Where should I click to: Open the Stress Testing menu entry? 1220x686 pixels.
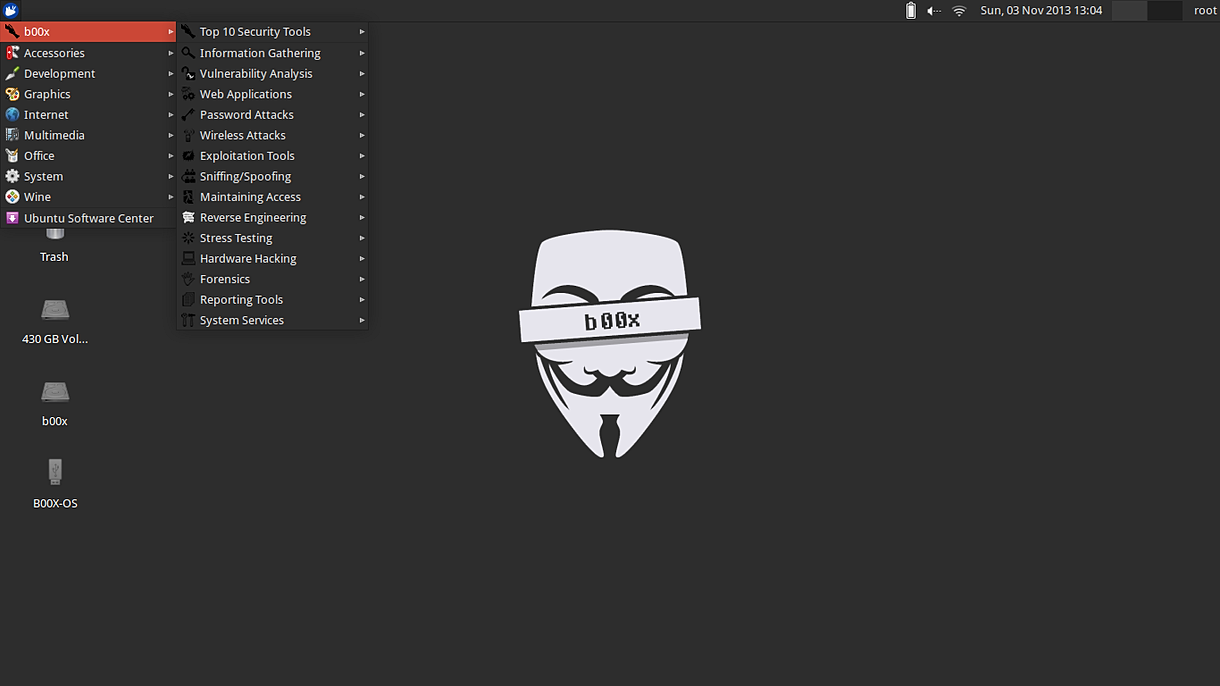tap(273, 238)
